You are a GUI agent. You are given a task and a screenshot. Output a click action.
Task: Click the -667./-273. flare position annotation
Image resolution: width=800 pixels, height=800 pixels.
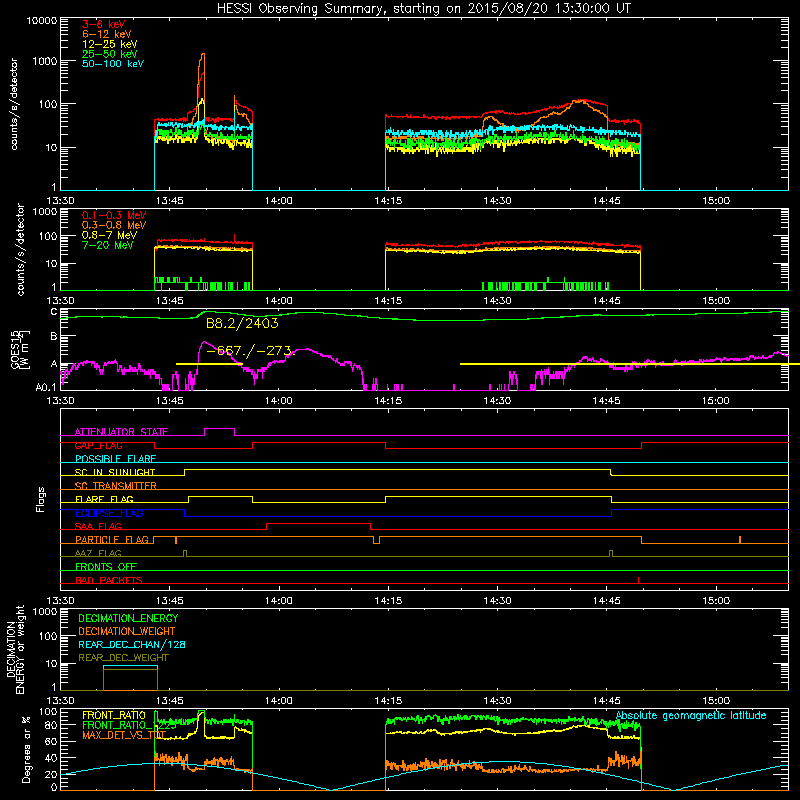click(x=249, y=351)
